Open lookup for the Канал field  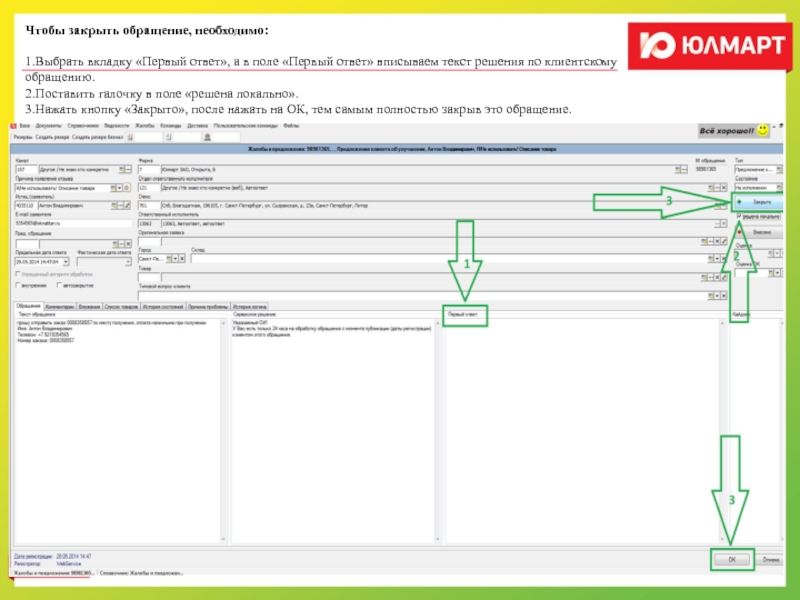coord(122,169)
